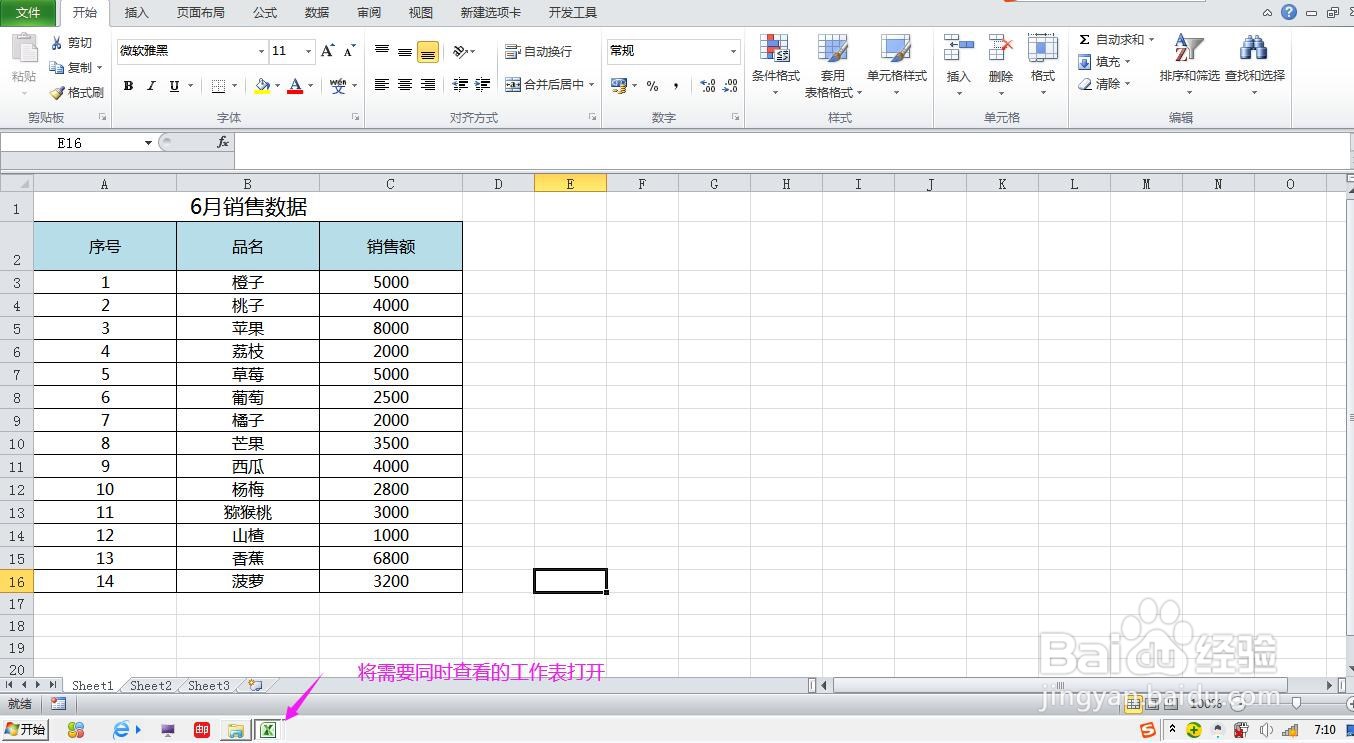Screen dimensions: 1354x743
Task: Decrease decimal places
Action: tap(731, 86)
